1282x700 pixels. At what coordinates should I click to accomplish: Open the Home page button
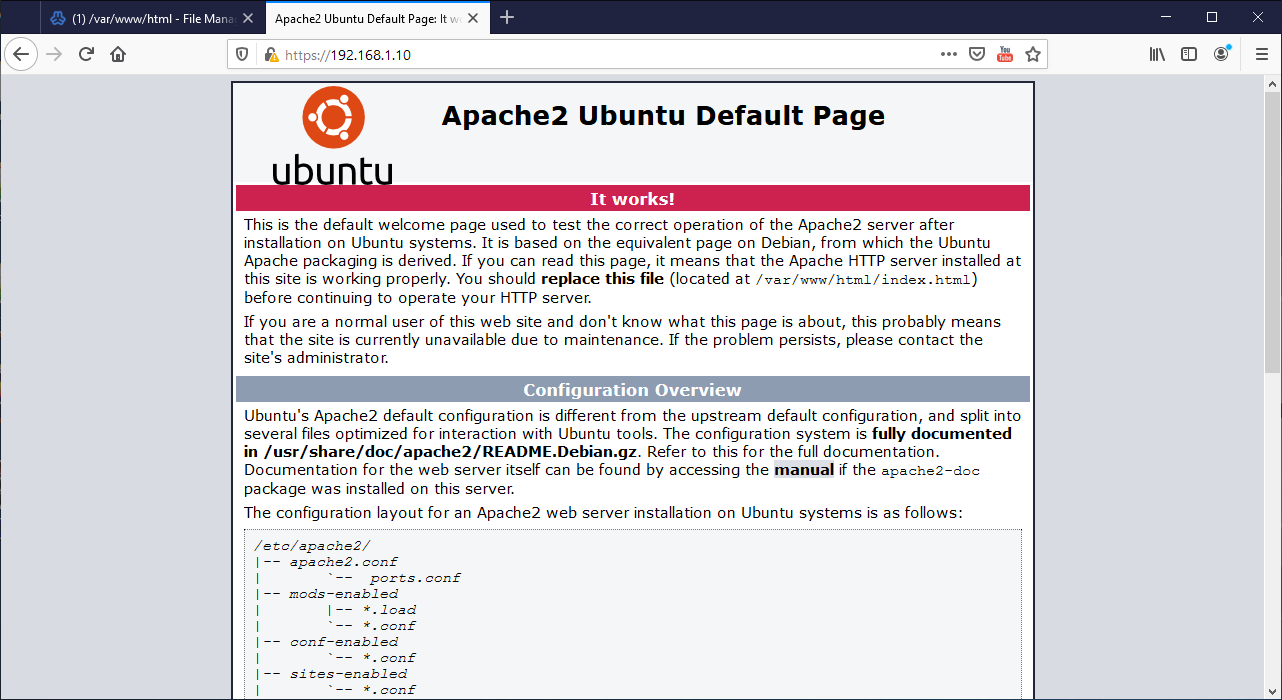(118, 54)
